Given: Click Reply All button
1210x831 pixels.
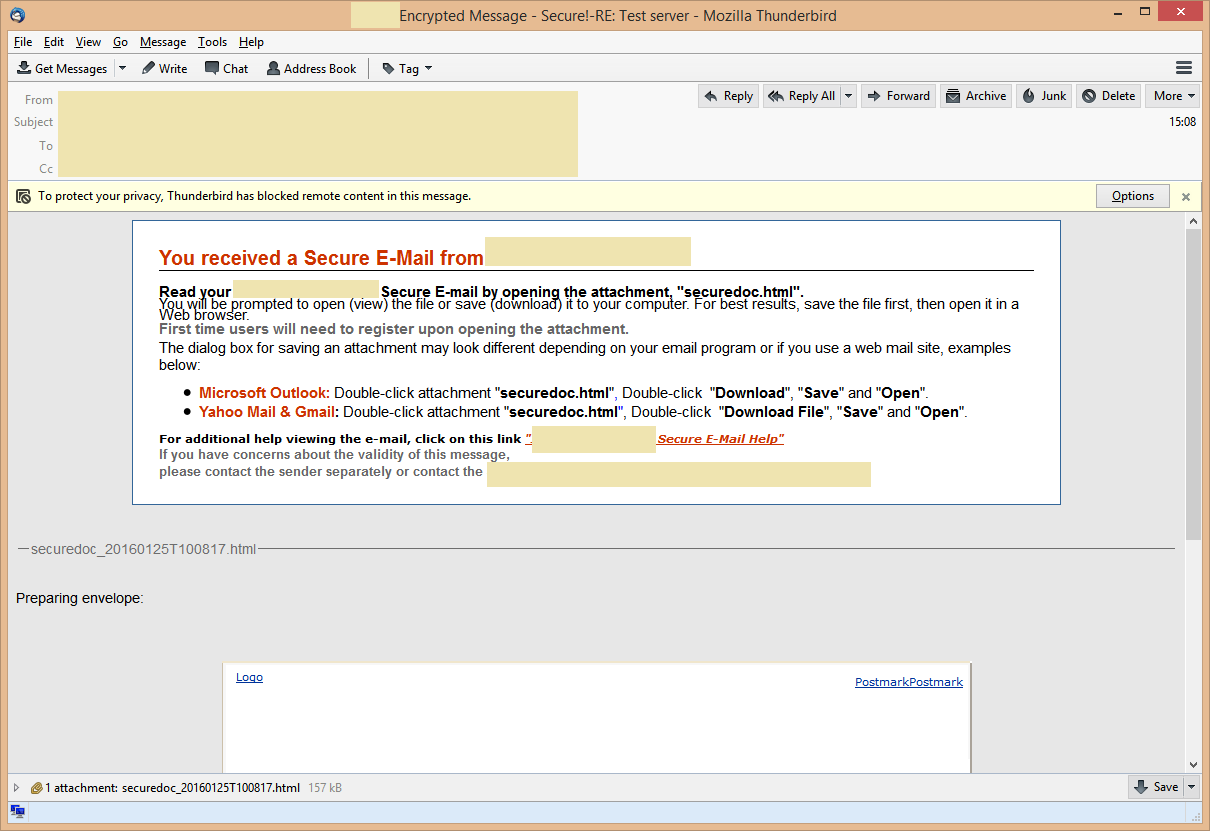Looking at the screenshot, I should 801,96.
